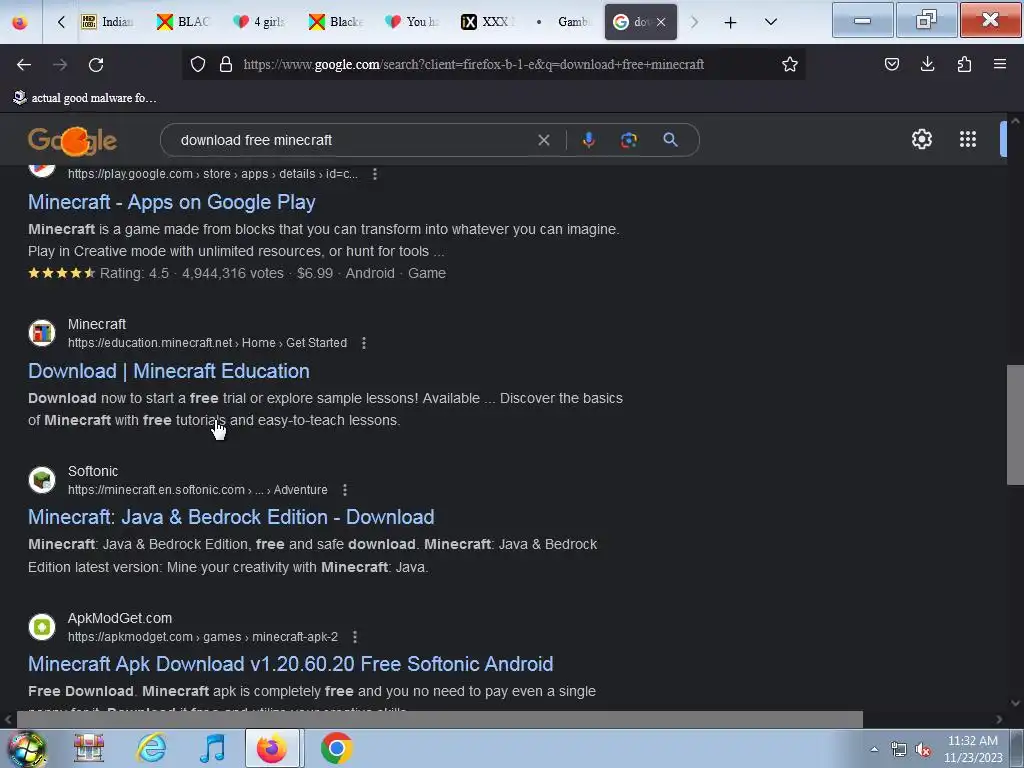Go back to the previous page
This screenshot has width=1024, height=768.
coord(24,65)
